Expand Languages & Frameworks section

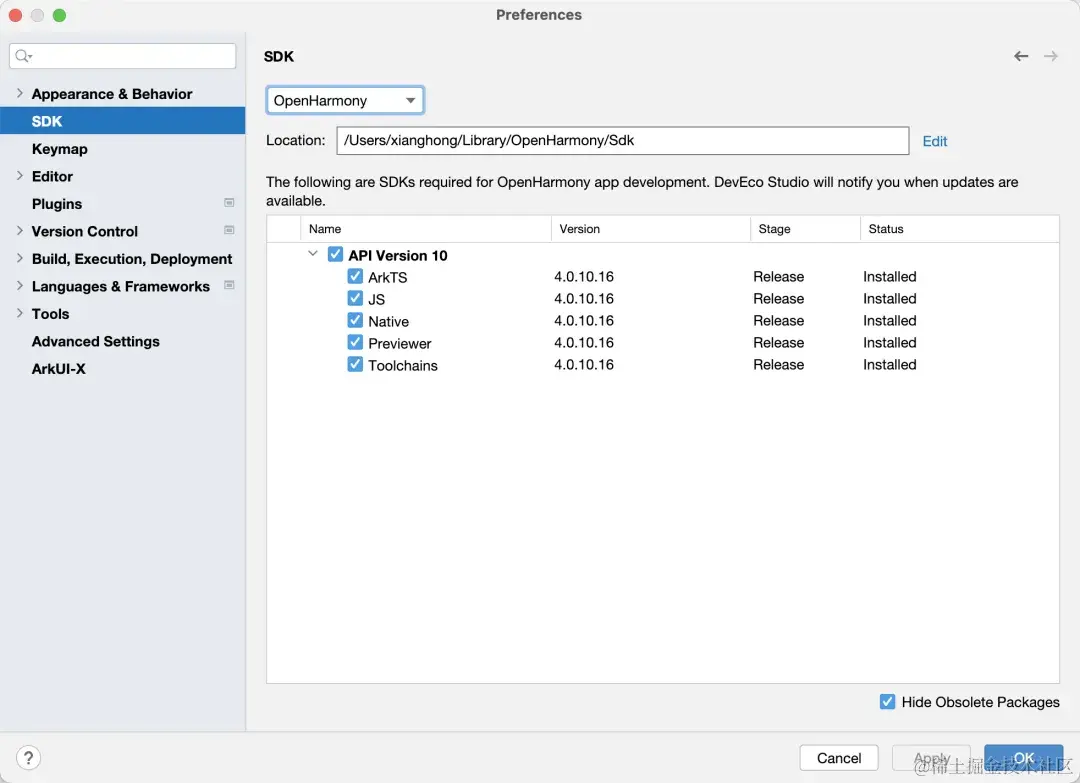19,286
